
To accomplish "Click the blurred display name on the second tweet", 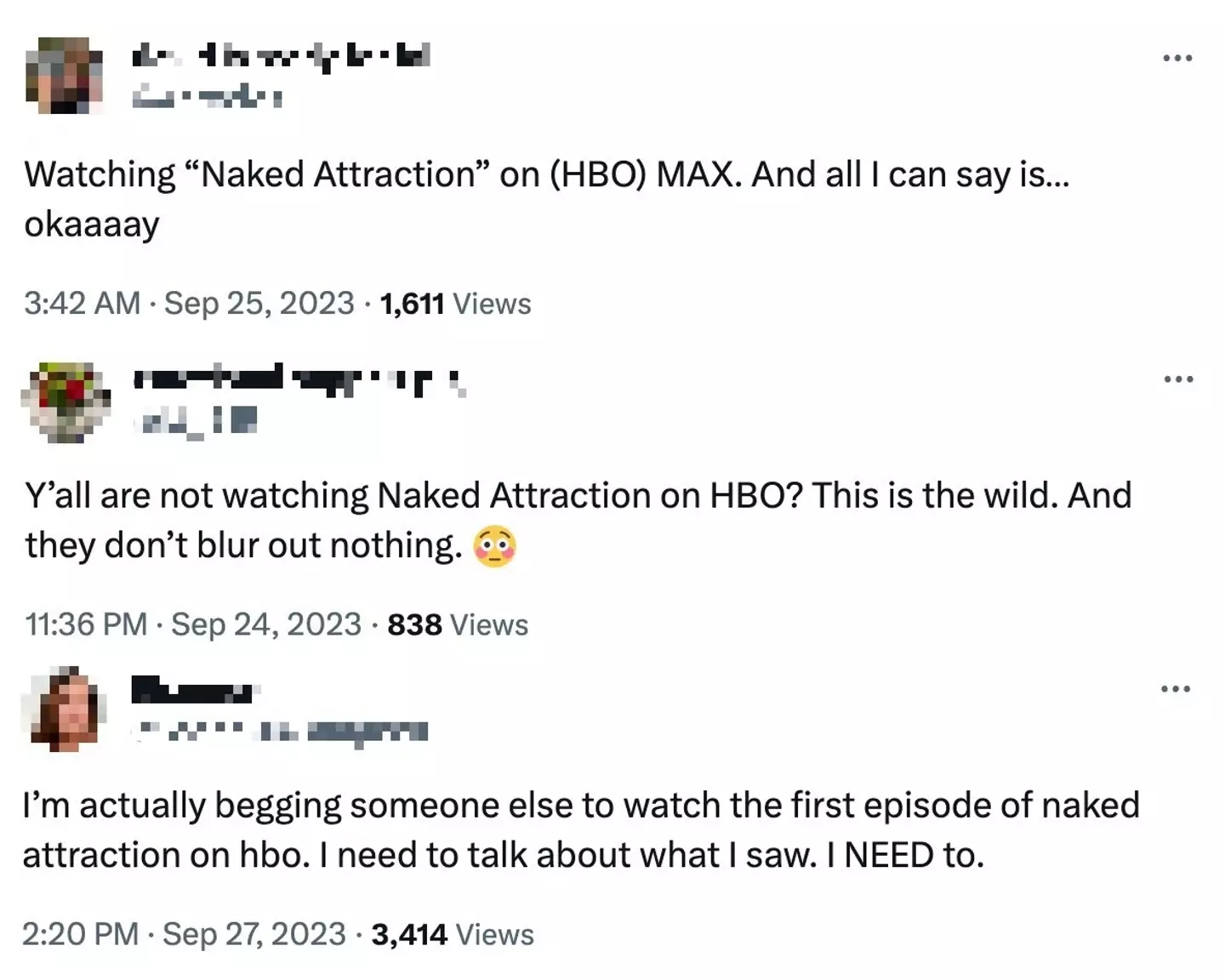I will pos(299,379).
